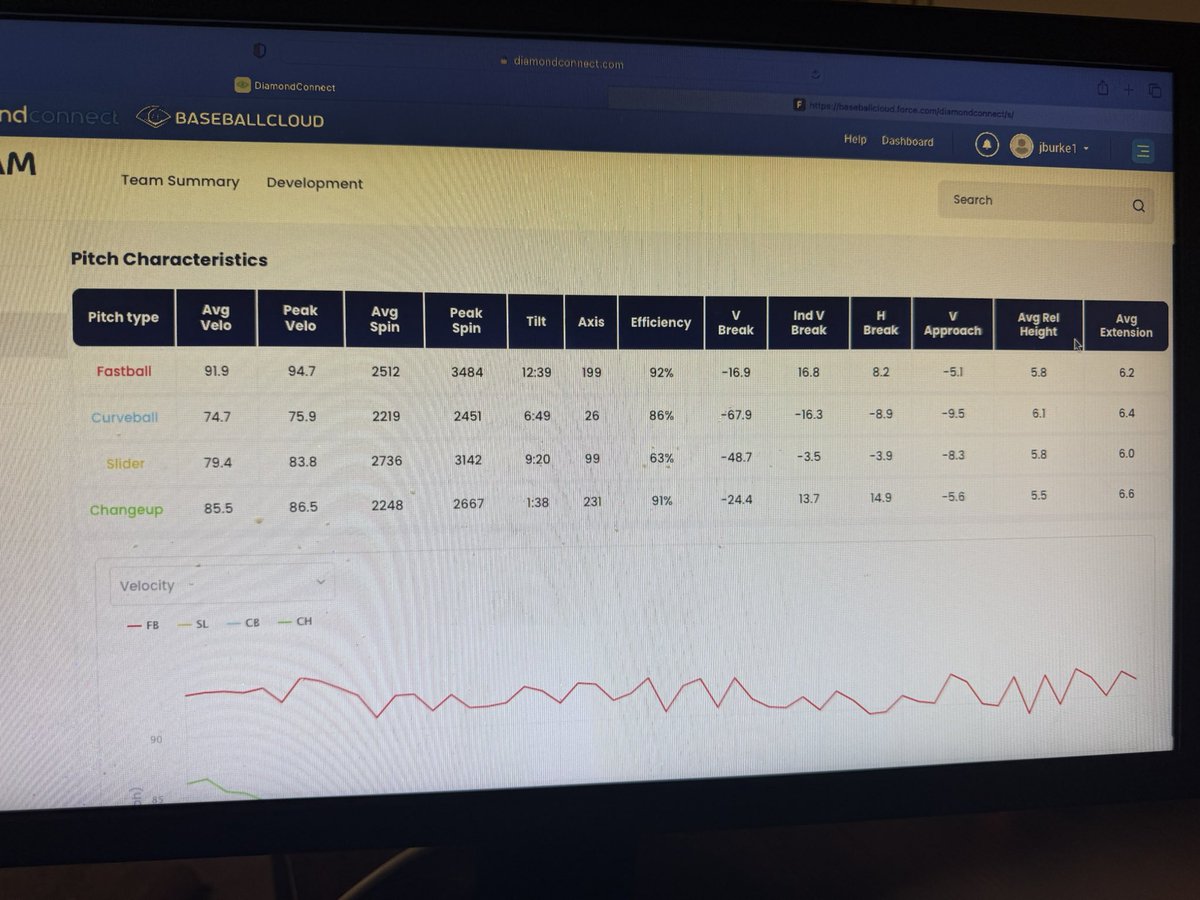Viewport: 1200px width, 900px height.
Task: Click Fastball peak spin value 3484
Action: click(467, 372)
